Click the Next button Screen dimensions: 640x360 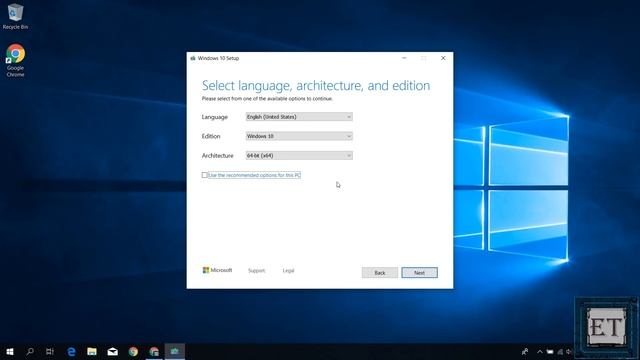pyautogui.click(x=420, y=273)
